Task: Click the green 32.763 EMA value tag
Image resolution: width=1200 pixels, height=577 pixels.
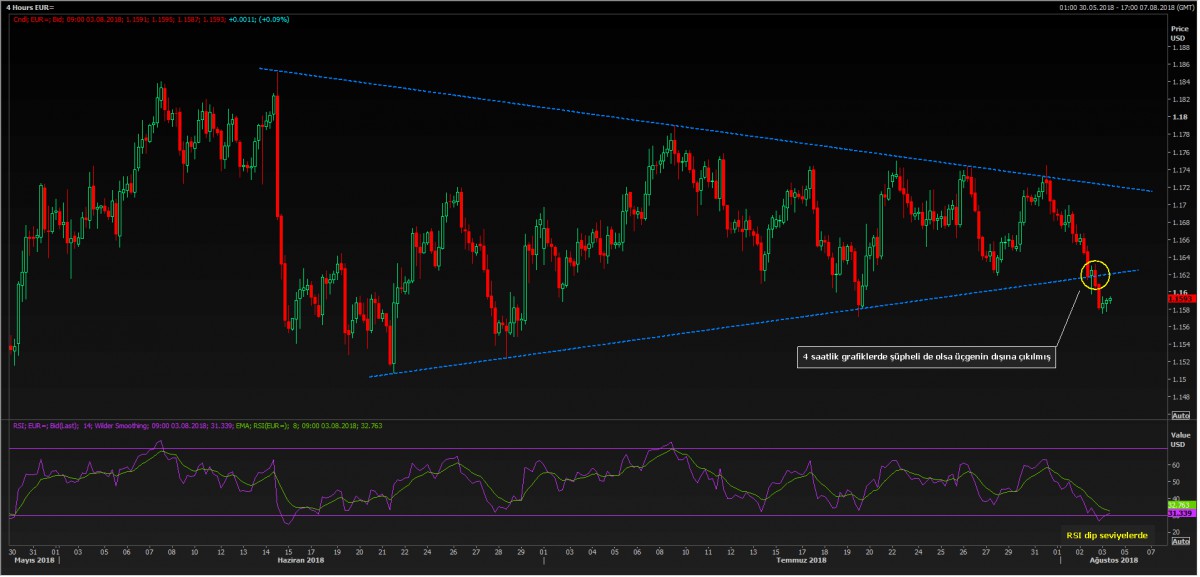Action: [1179, 505]
